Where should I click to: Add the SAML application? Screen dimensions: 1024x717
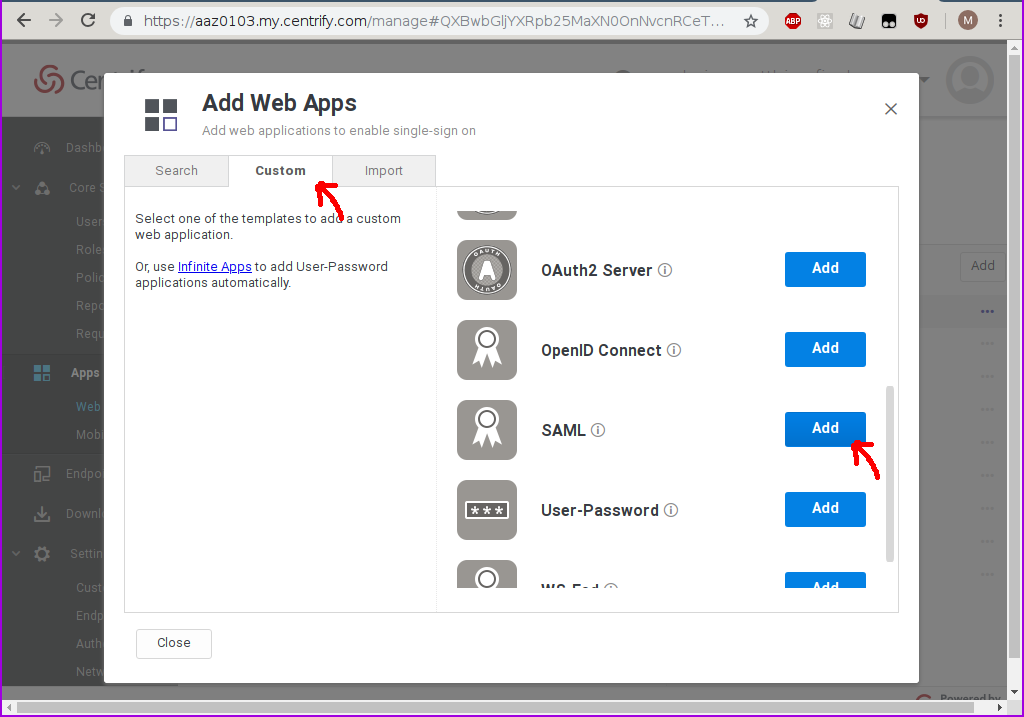[x=825, y=429]
